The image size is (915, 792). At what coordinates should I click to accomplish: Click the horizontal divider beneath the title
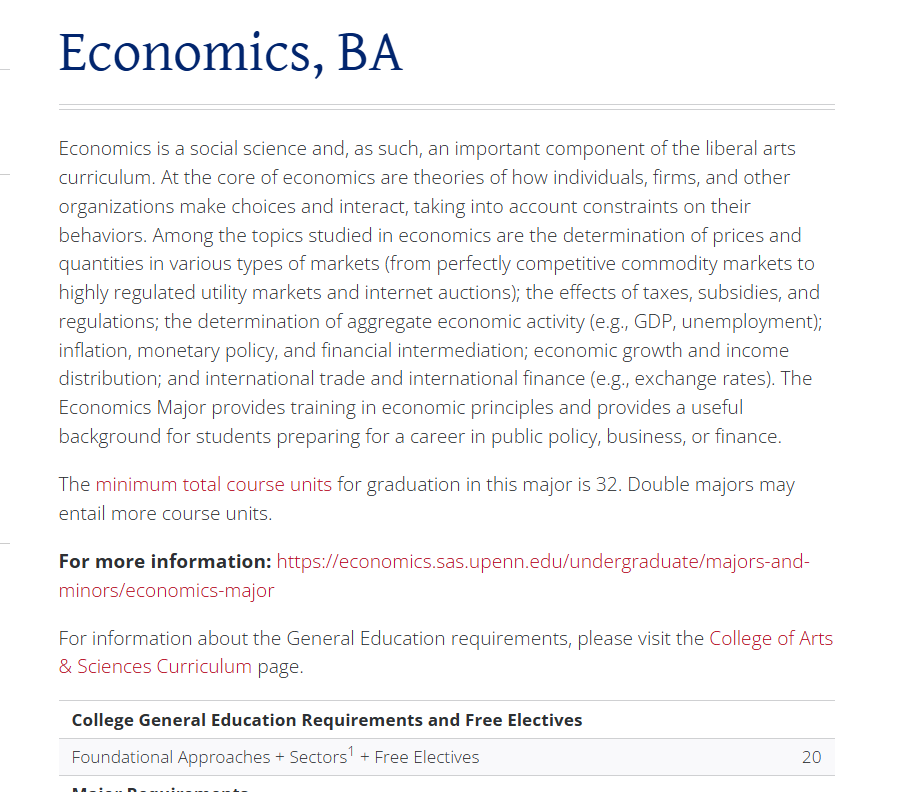point(446,107)
